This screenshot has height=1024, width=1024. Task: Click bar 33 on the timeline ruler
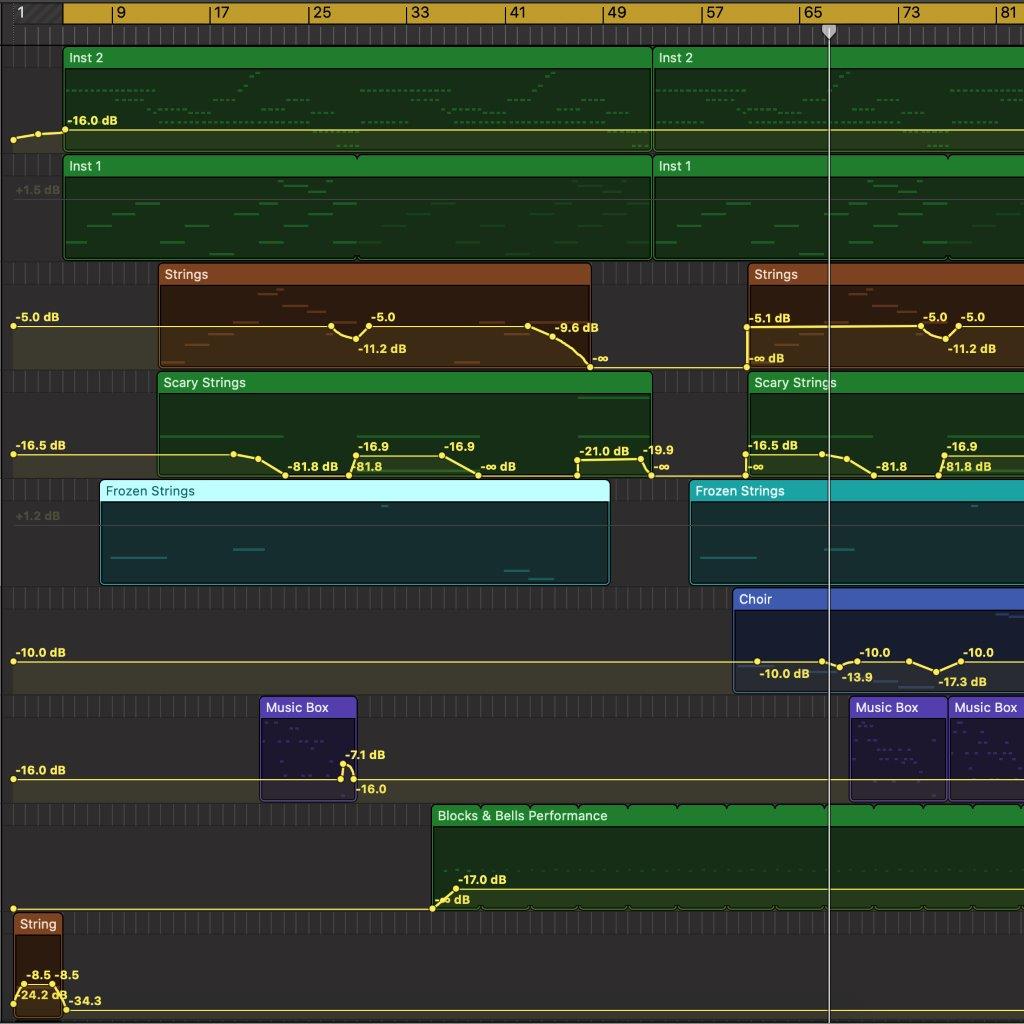(419, 13)
